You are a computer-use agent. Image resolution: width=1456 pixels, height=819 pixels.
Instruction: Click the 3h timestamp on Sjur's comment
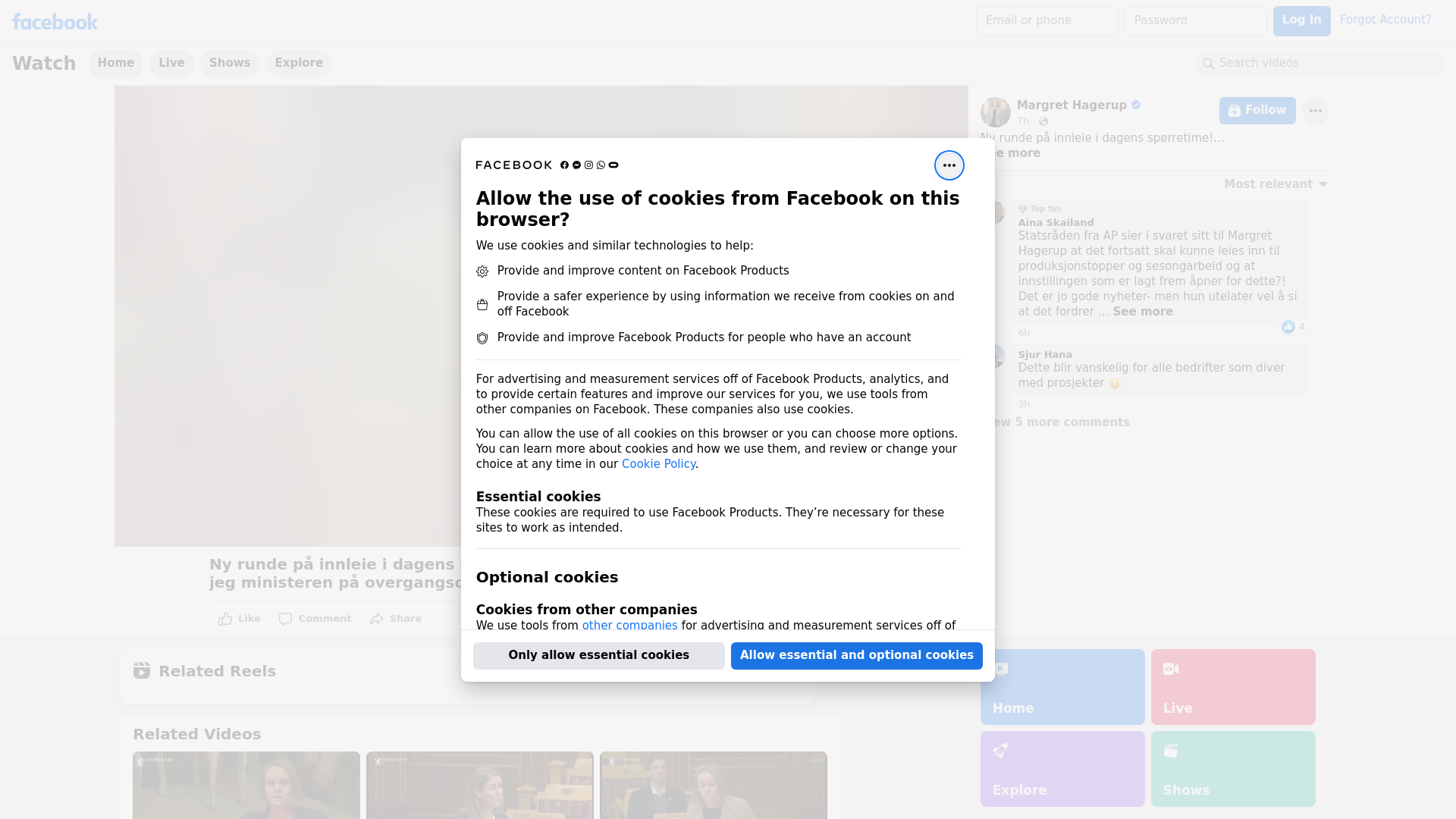pos(1024,404)
